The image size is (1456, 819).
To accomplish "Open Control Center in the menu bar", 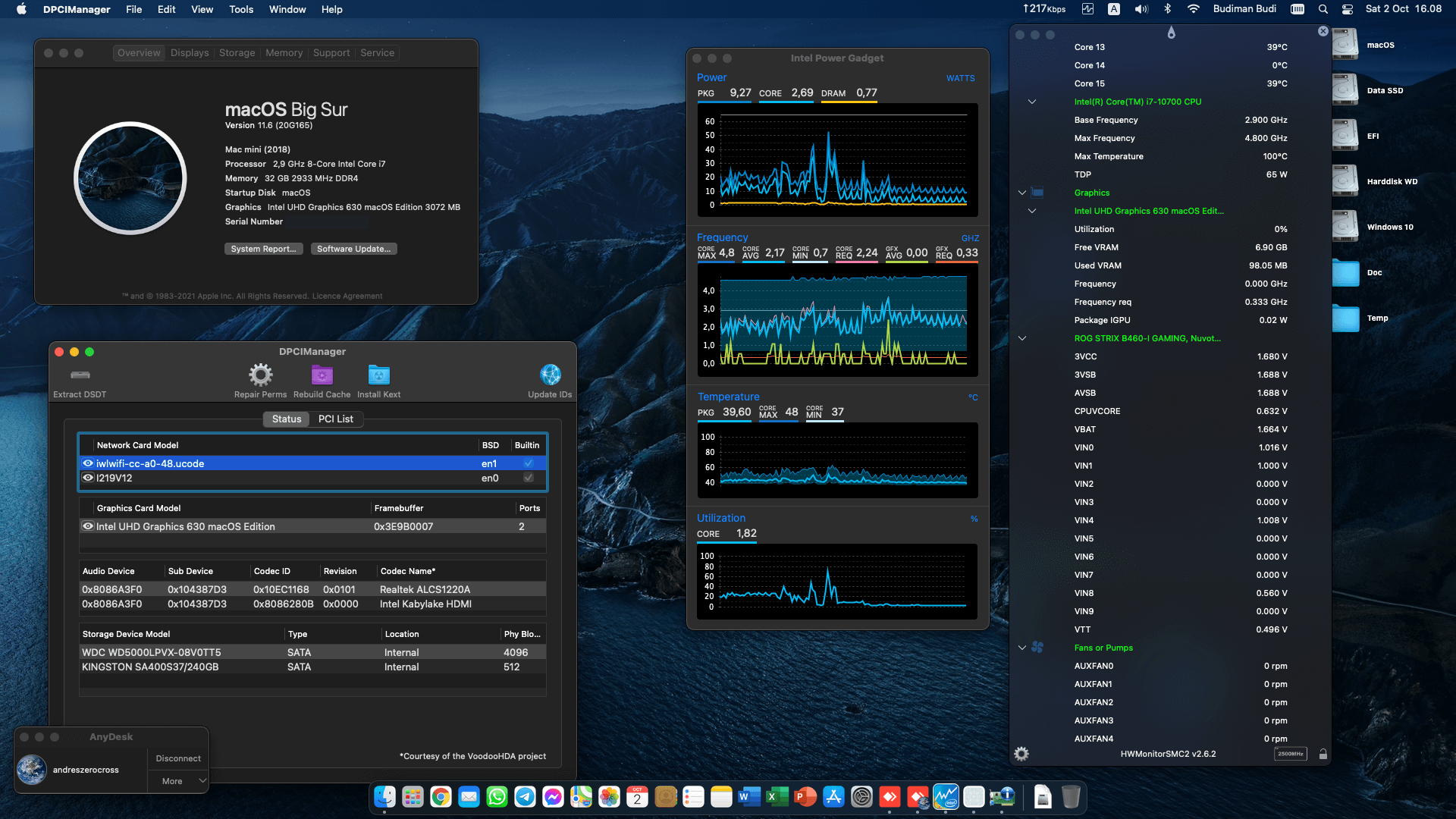I will pos(1348,9).
